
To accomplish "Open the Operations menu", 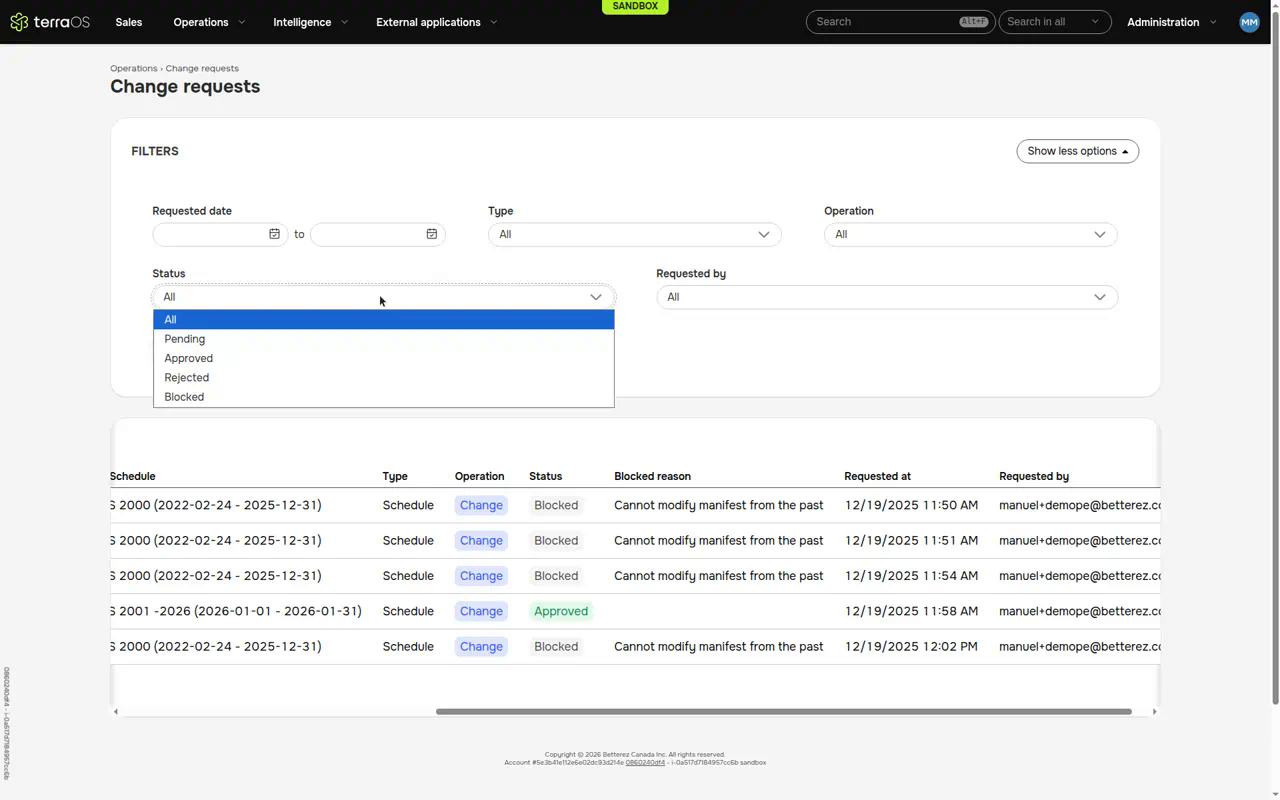I will click(209, 22).
